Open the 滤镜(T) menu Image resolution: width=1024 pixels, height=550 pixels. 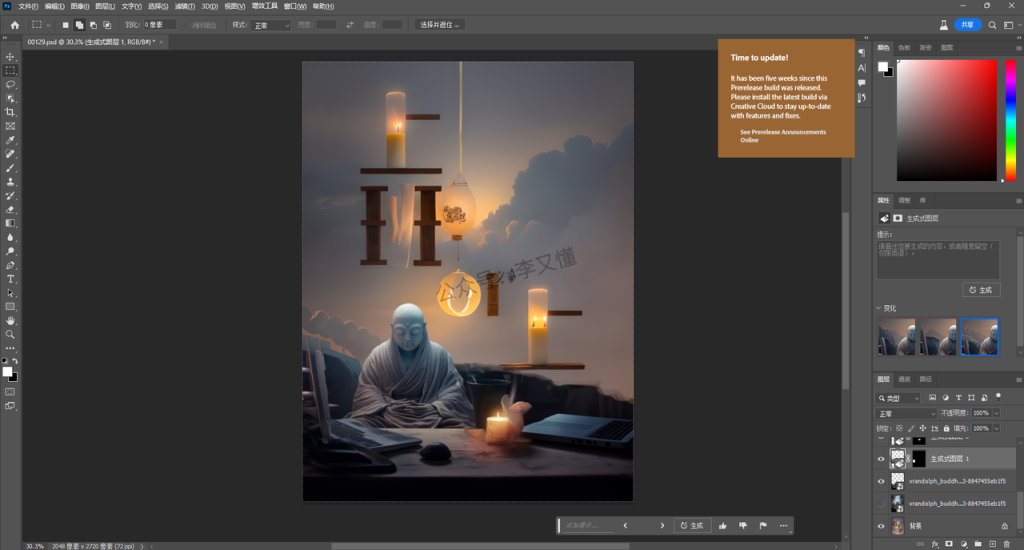(184, 6)
